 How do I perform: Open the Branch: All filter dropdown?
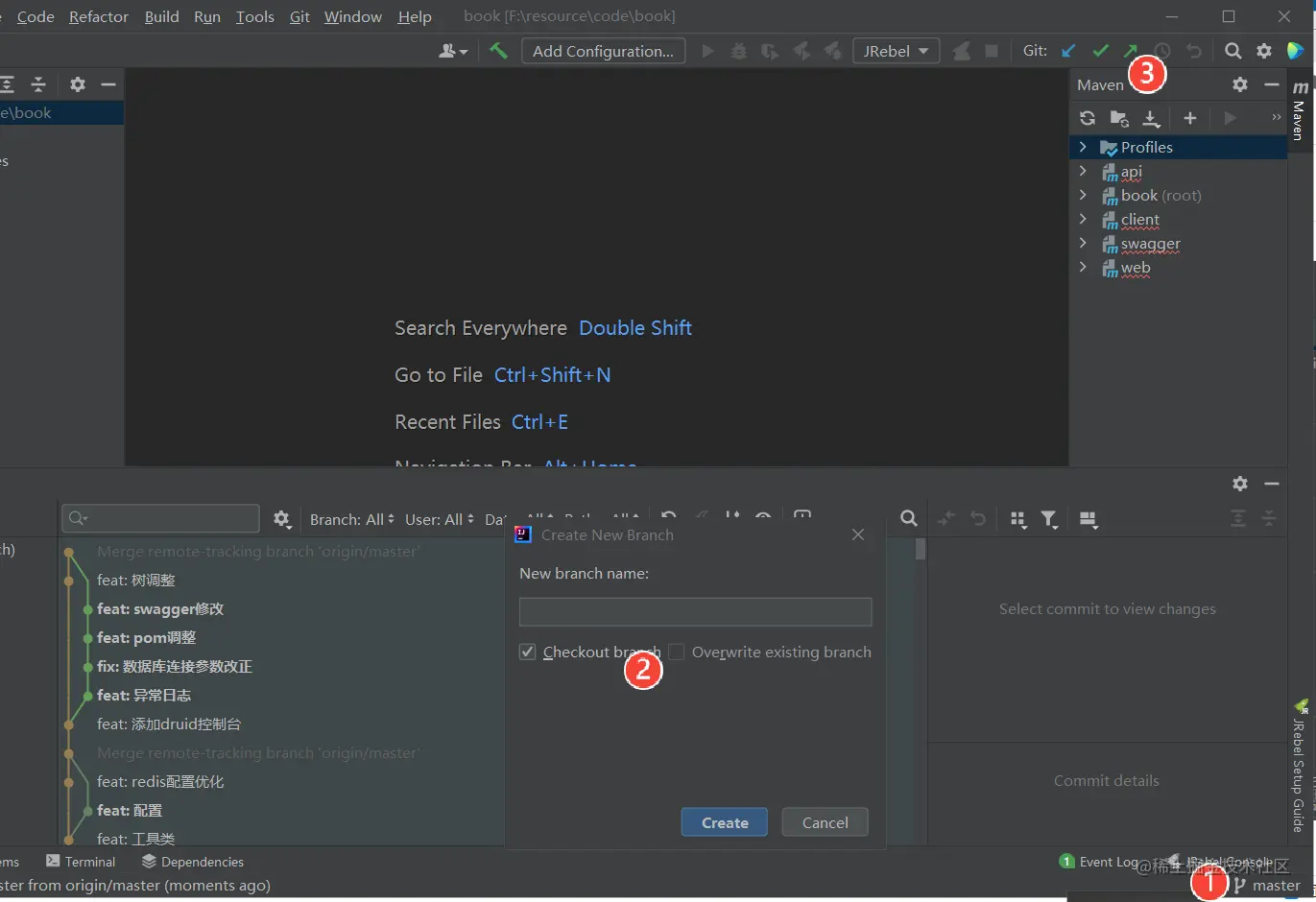pos(351,519)
